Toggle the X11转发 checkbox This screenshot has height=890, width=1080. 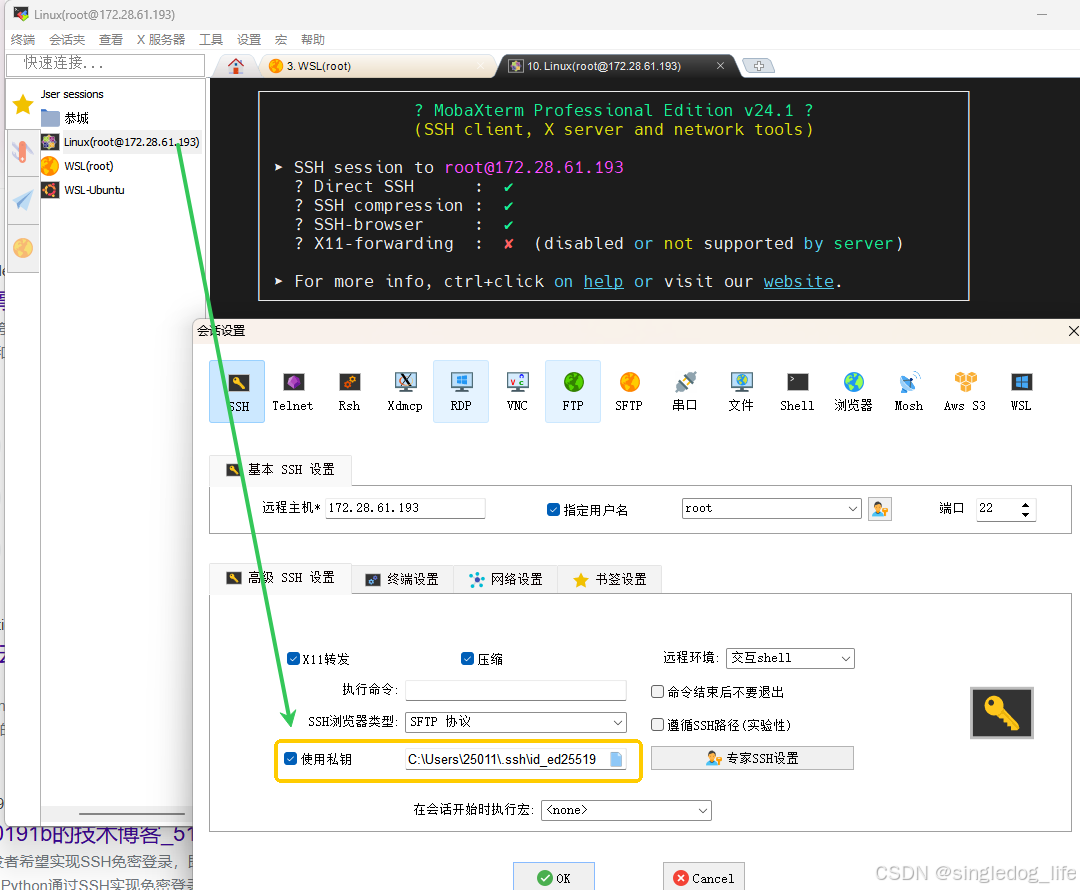point(293,659)
